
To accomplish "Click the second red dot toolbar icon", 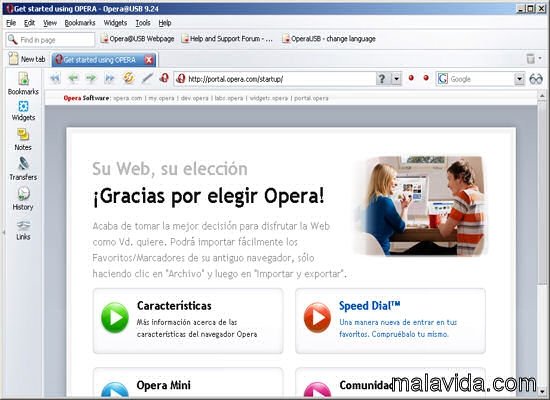I will click(x=426, y=78).
